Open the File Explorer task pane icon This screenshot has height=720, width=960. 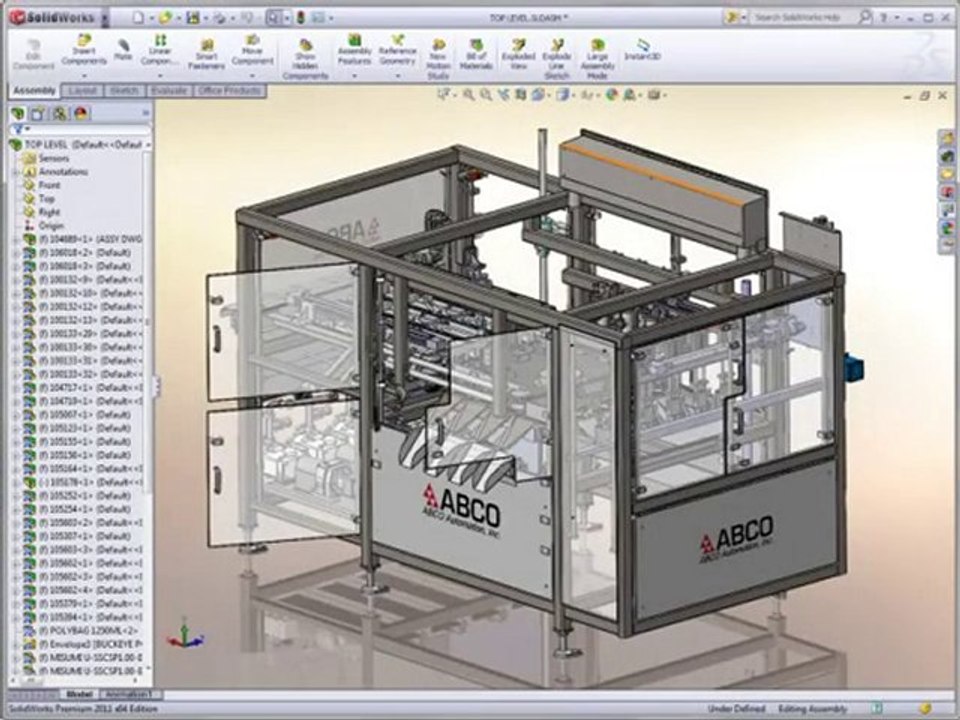click(948, 174)
